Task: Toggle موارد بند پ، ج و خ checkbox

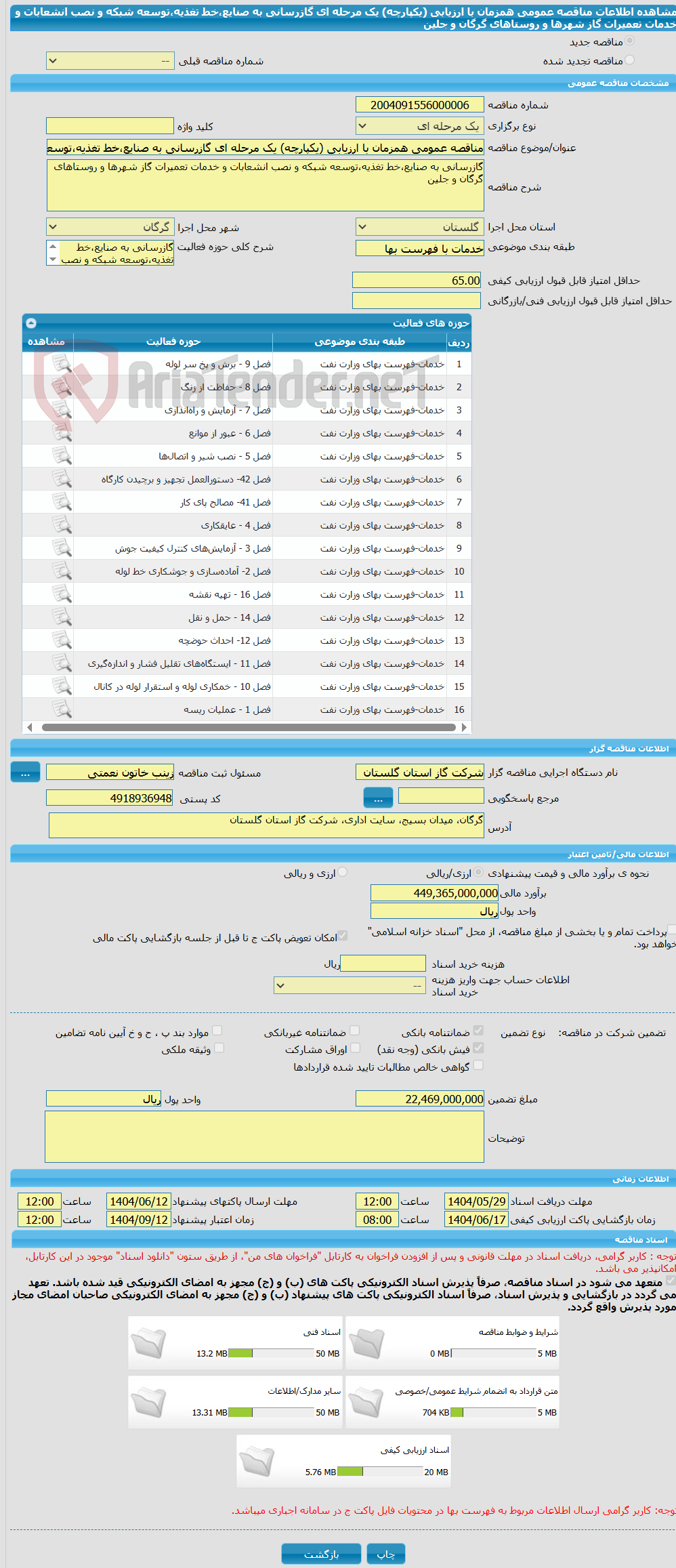Action: click(x=217, y=1031)
